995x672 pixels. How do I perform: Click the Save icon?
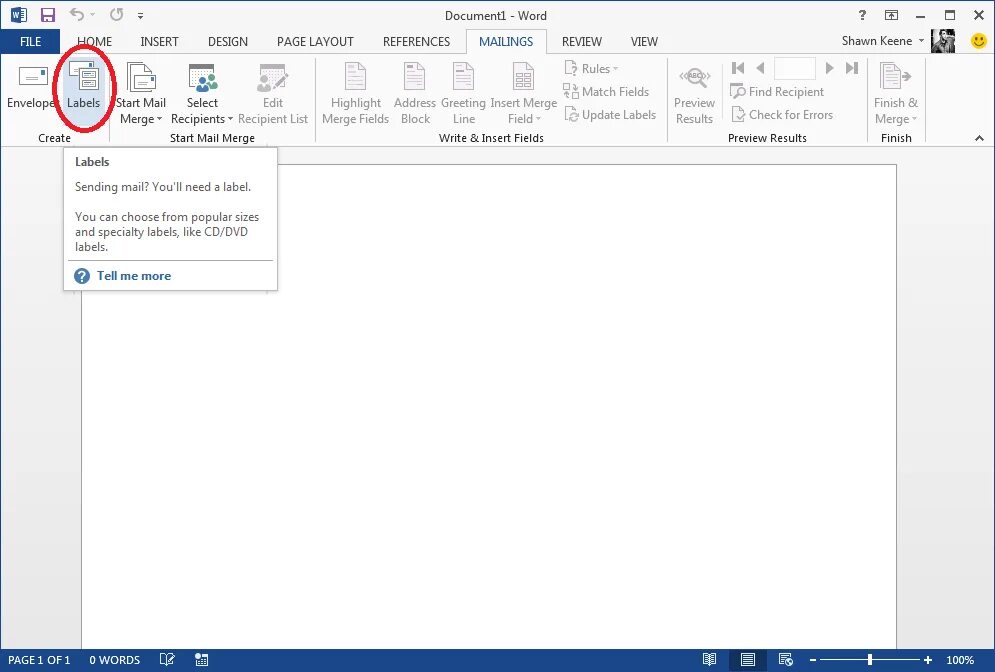tap(48, 15)
